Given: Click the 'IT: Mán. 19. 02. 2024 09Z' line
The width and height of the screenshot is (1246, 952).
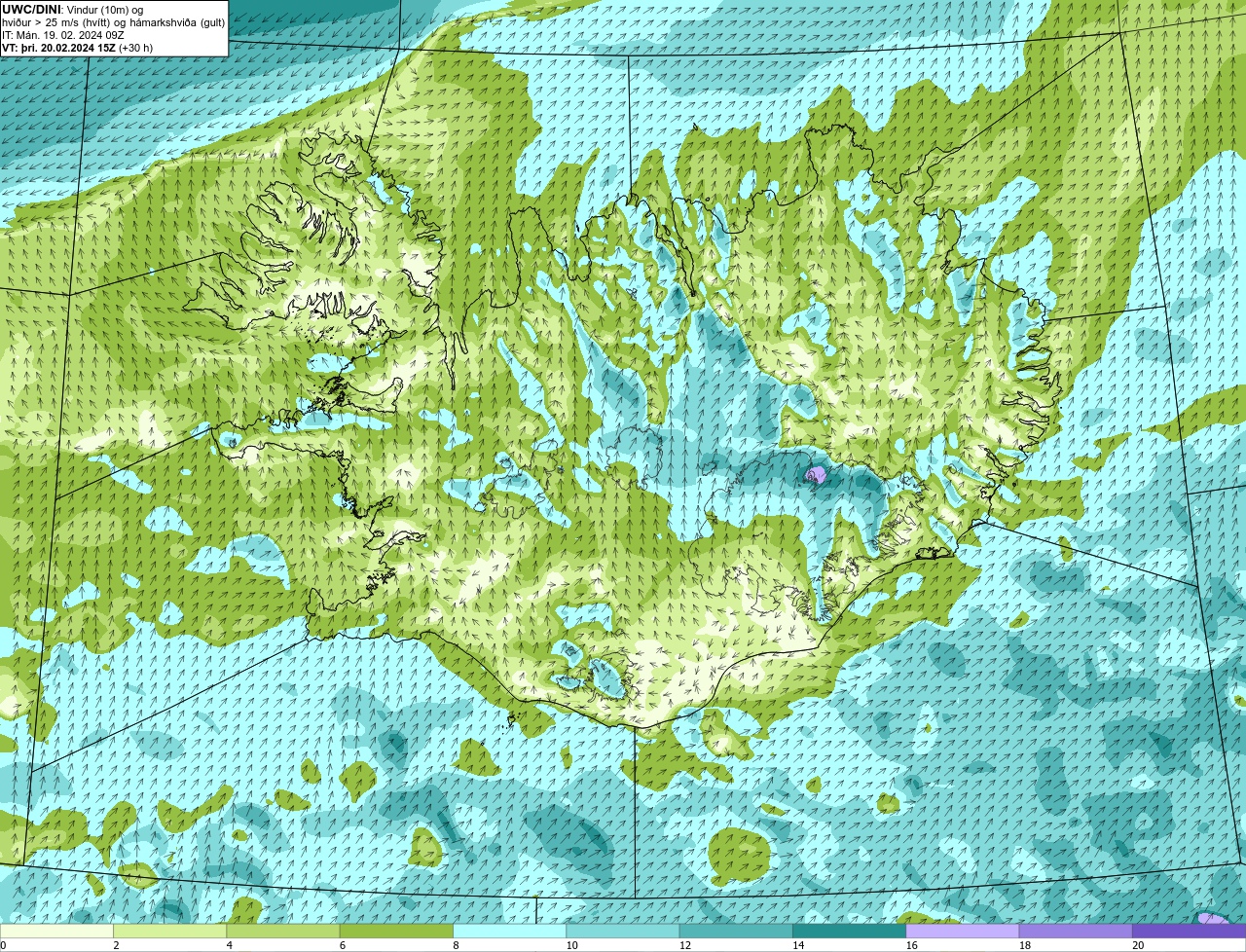Looking at the screenshot, I should point(63,35).
